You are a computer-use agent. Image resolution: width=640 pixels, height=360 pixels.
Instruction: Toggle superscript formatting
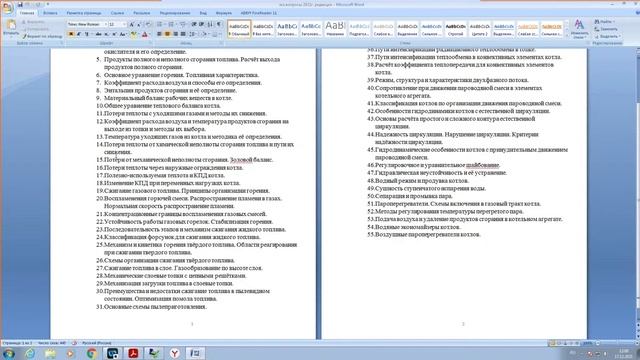click(114, 34)
